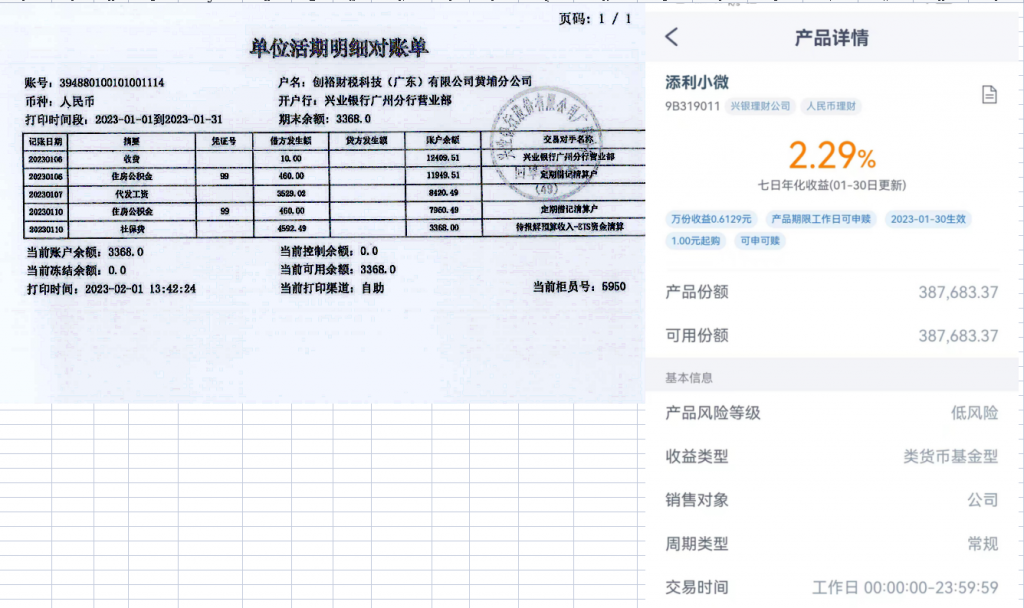Click the 销售对象 row label
1024x608 pixels.
tap(697, 500)
